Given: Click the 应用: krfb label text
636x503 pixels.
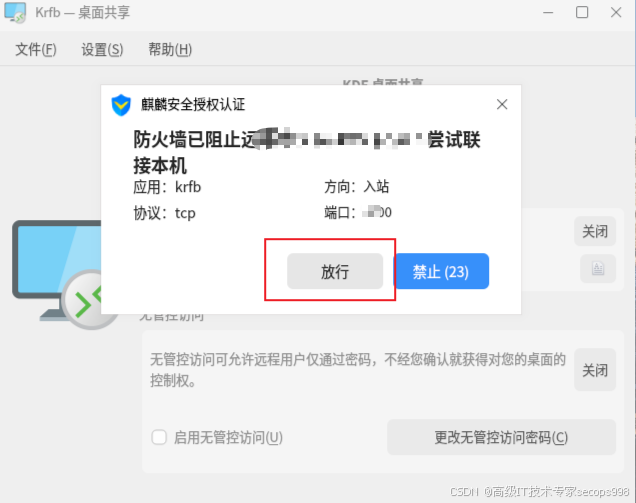Looking at the screenshot, I should pos(167,187).
